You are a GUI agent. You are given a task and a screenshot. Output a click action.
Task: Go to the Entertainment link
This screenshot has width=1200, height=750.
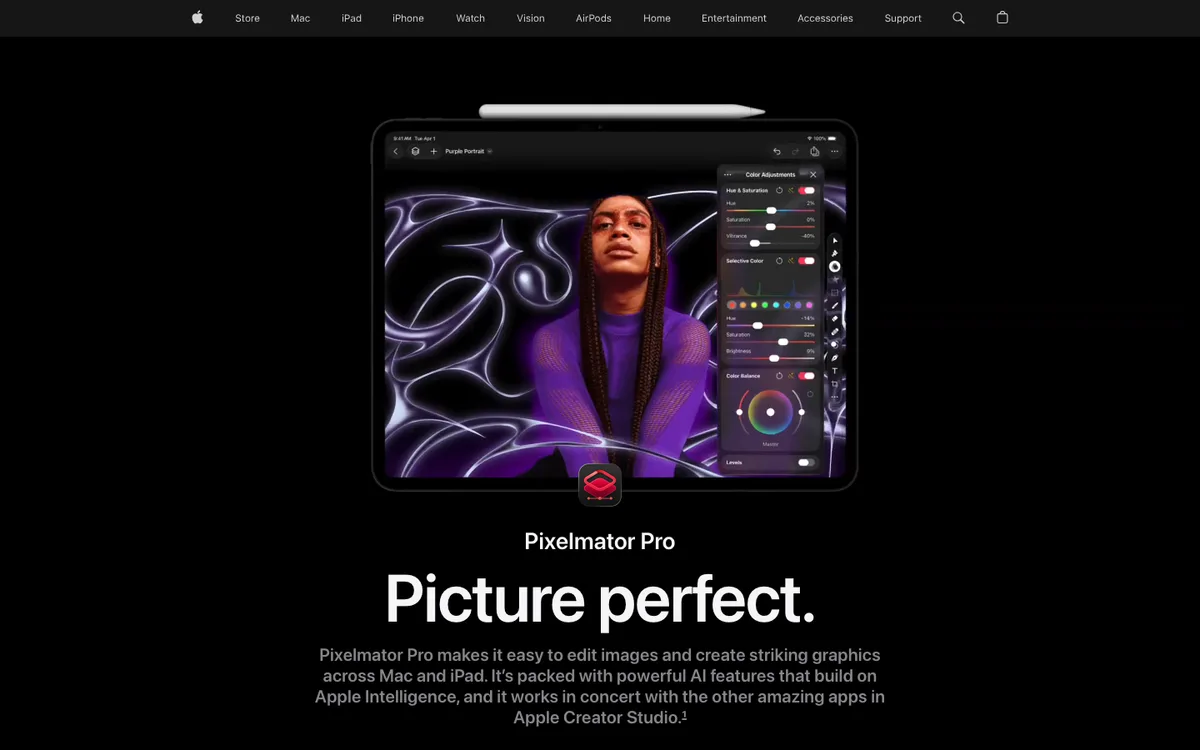point(734,18)
